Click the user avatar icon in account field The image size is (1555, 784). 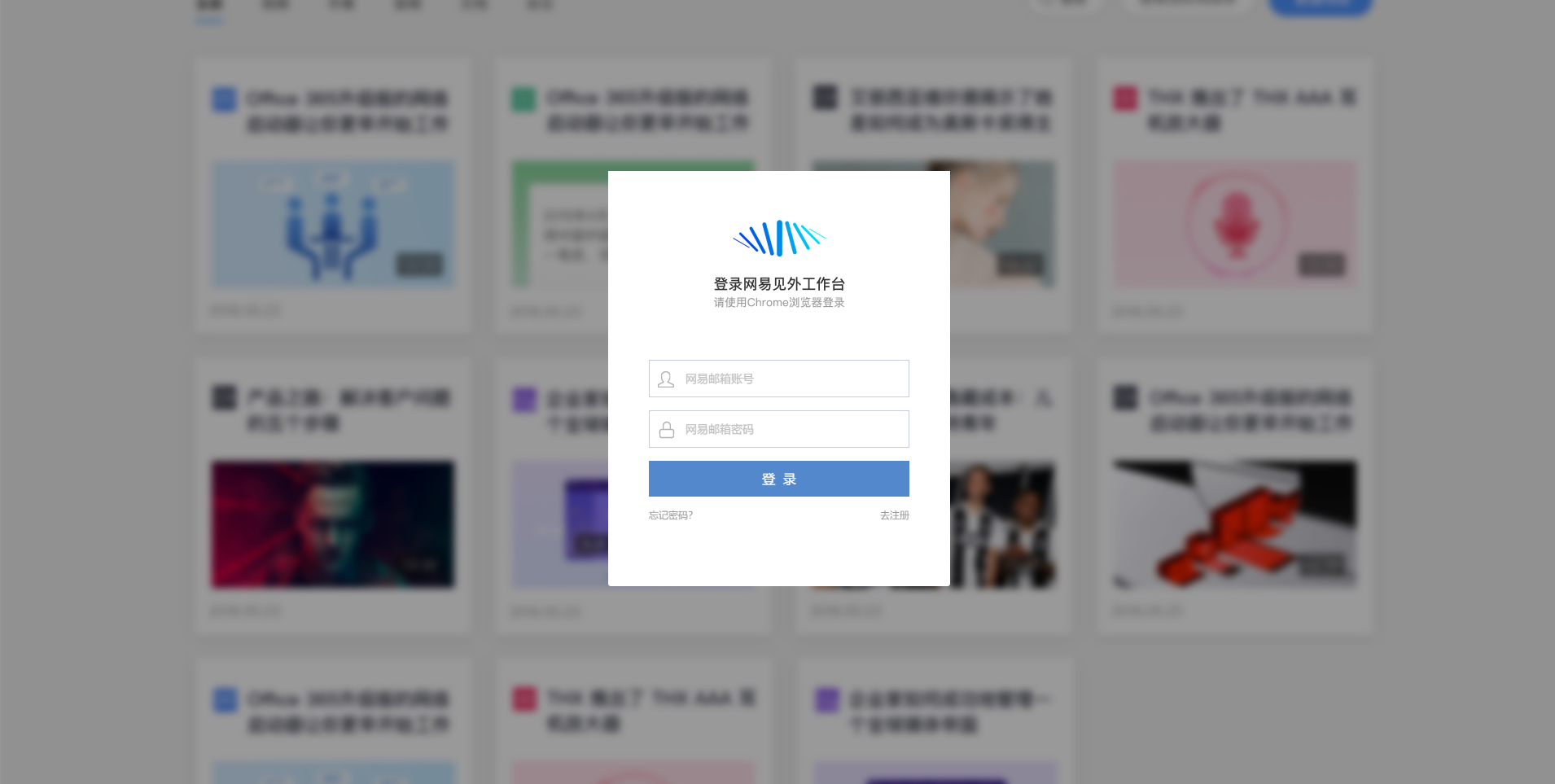pyautogui.click(x=666, y=379)
